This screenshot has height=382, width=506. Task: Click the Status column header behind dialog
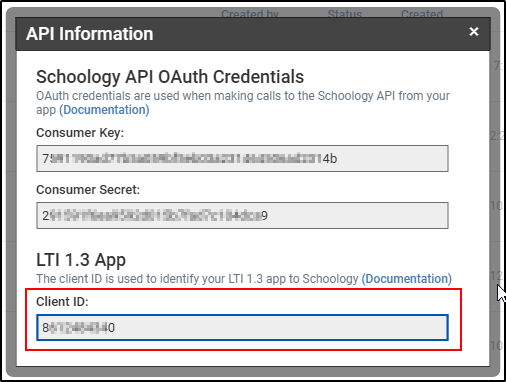pos(345,14)
